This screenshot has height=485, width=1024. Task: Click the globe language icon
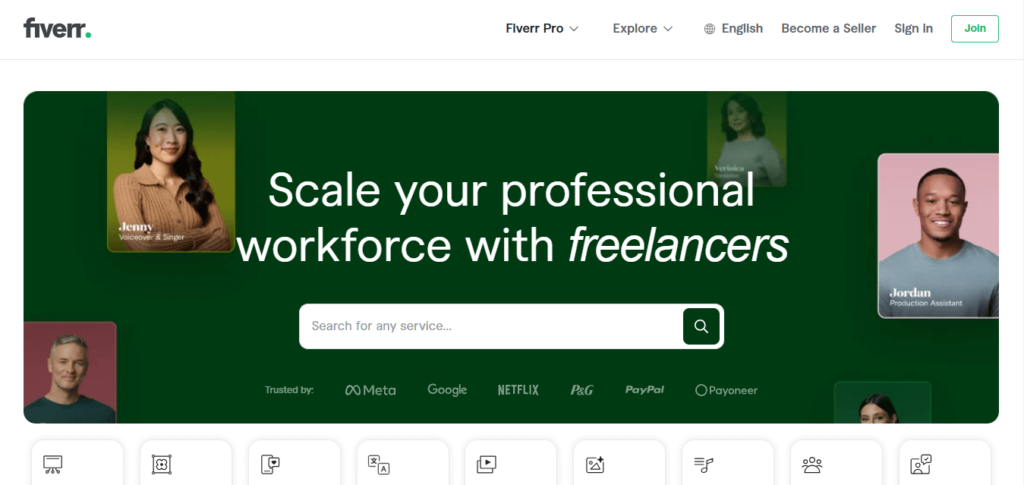pyautogui.click(x=710, y=29)
